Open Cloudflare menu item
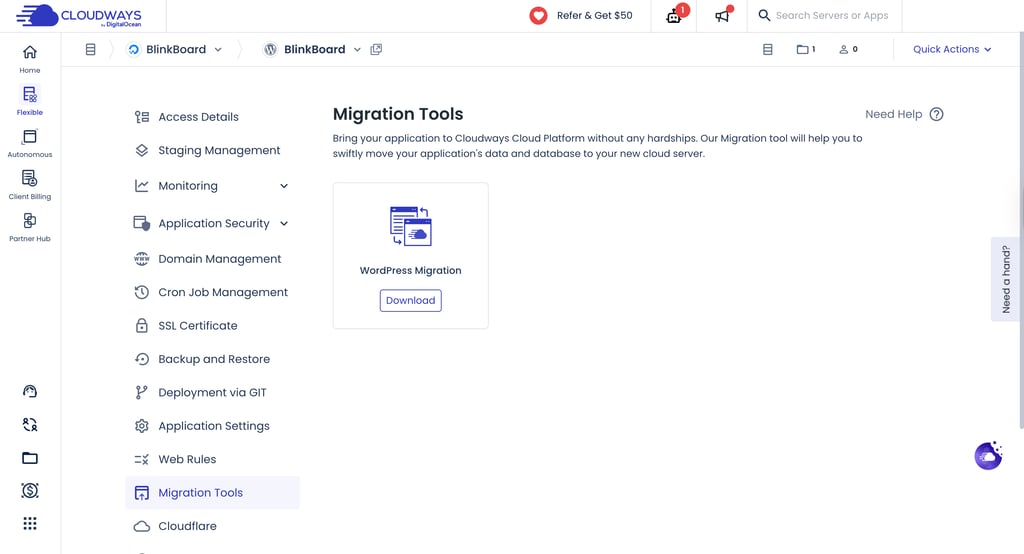This screenshot has width=1024, height=554. click(x=212, y=526)
